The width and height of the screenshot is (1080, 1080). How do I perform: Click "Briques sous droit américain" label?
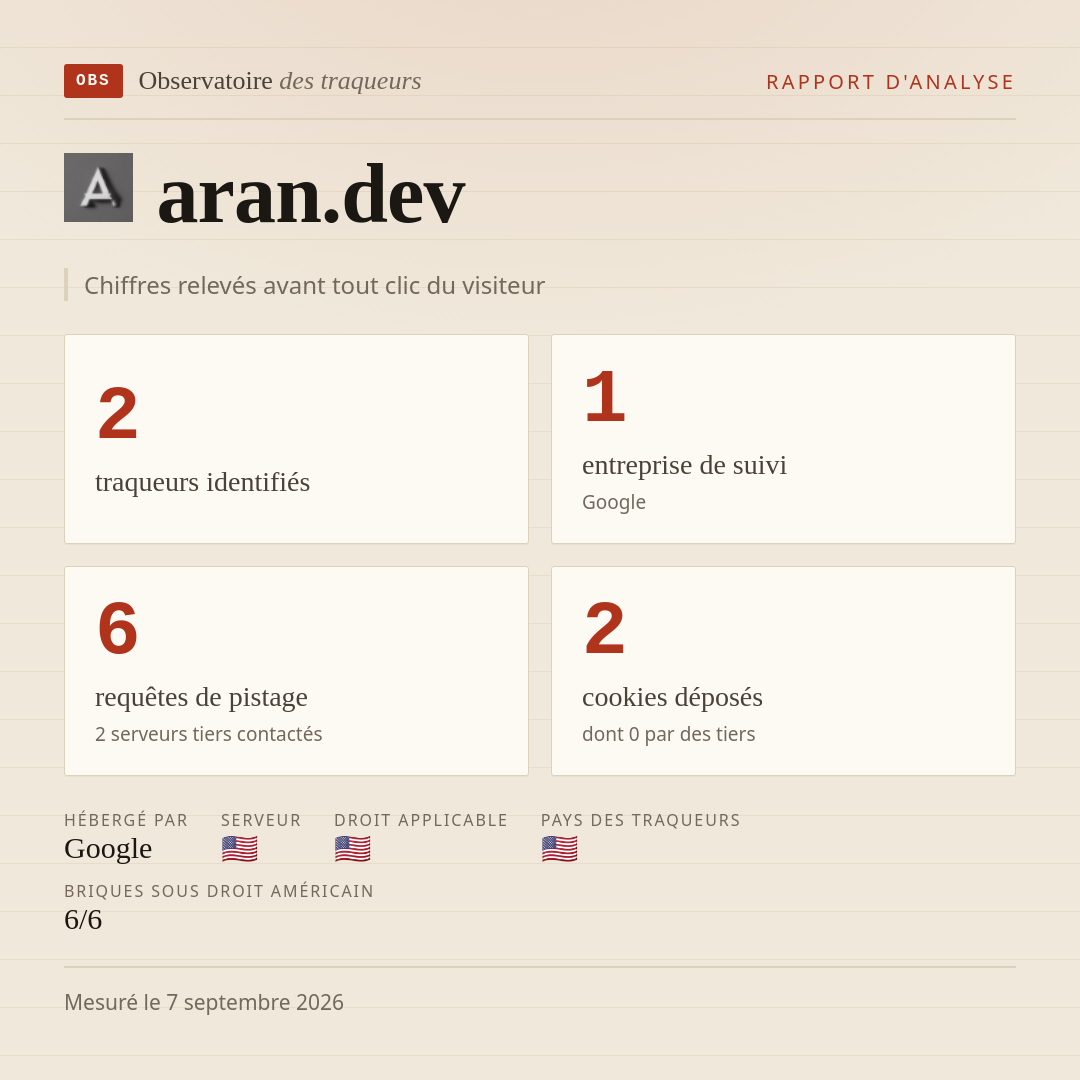pos(219,891)
